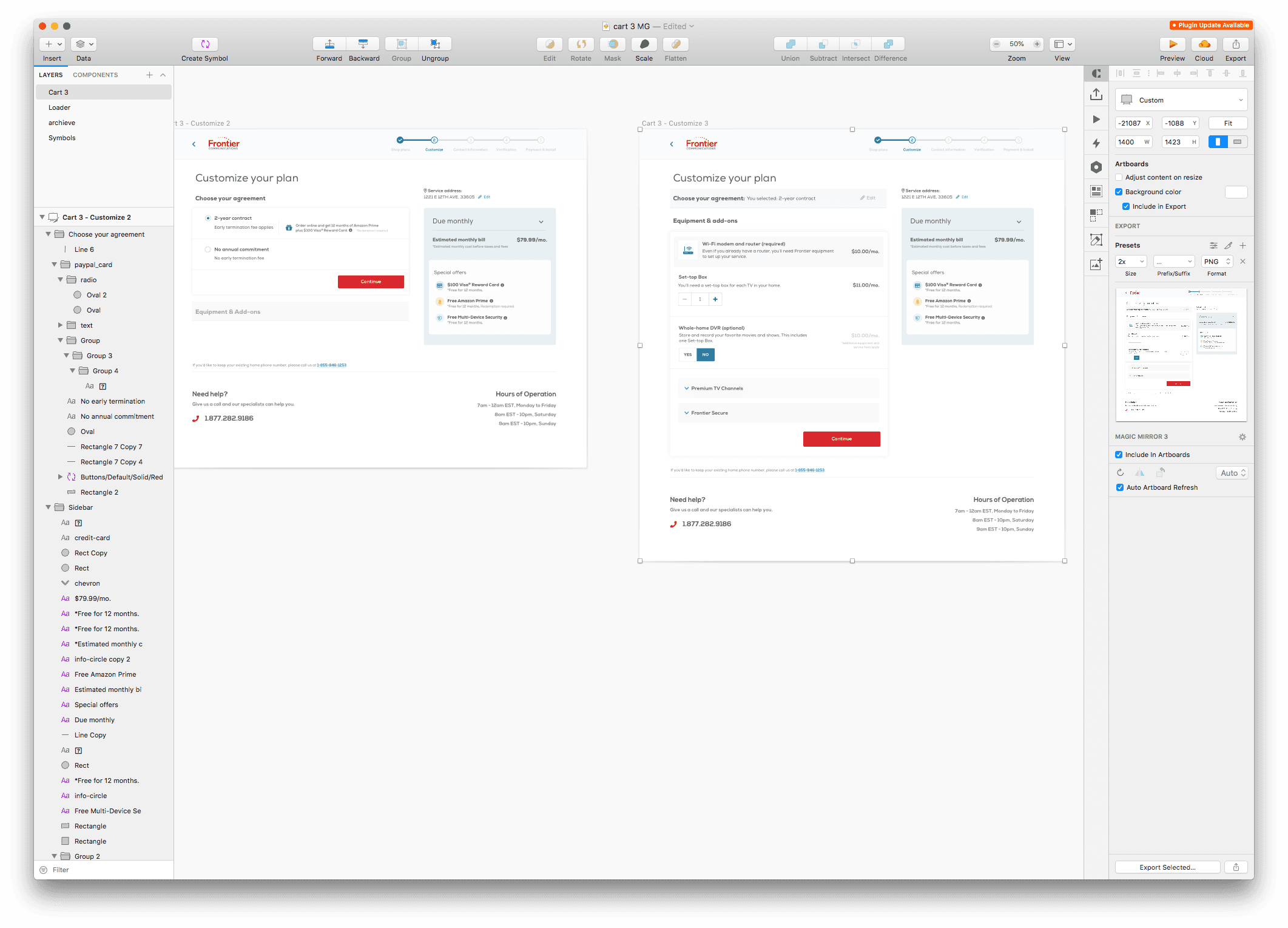Screen dimensions: 1288x928
Task: Toggle Include in Export checkbox
Action: tap(1126, 207)
